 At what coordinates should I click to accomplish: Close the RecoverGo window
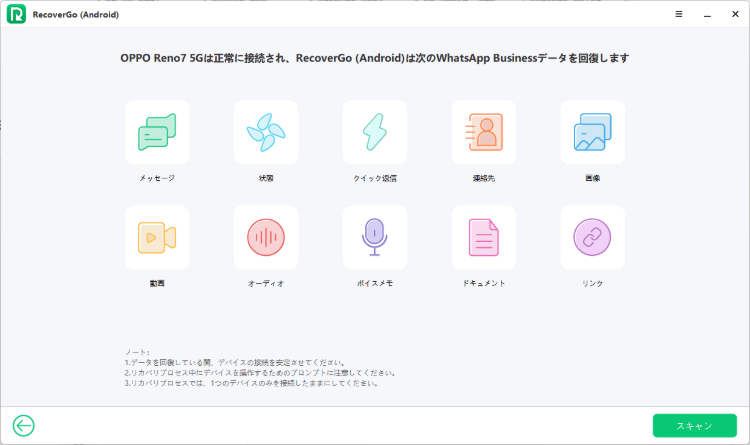pyautogui.click(x=735, y=14)
